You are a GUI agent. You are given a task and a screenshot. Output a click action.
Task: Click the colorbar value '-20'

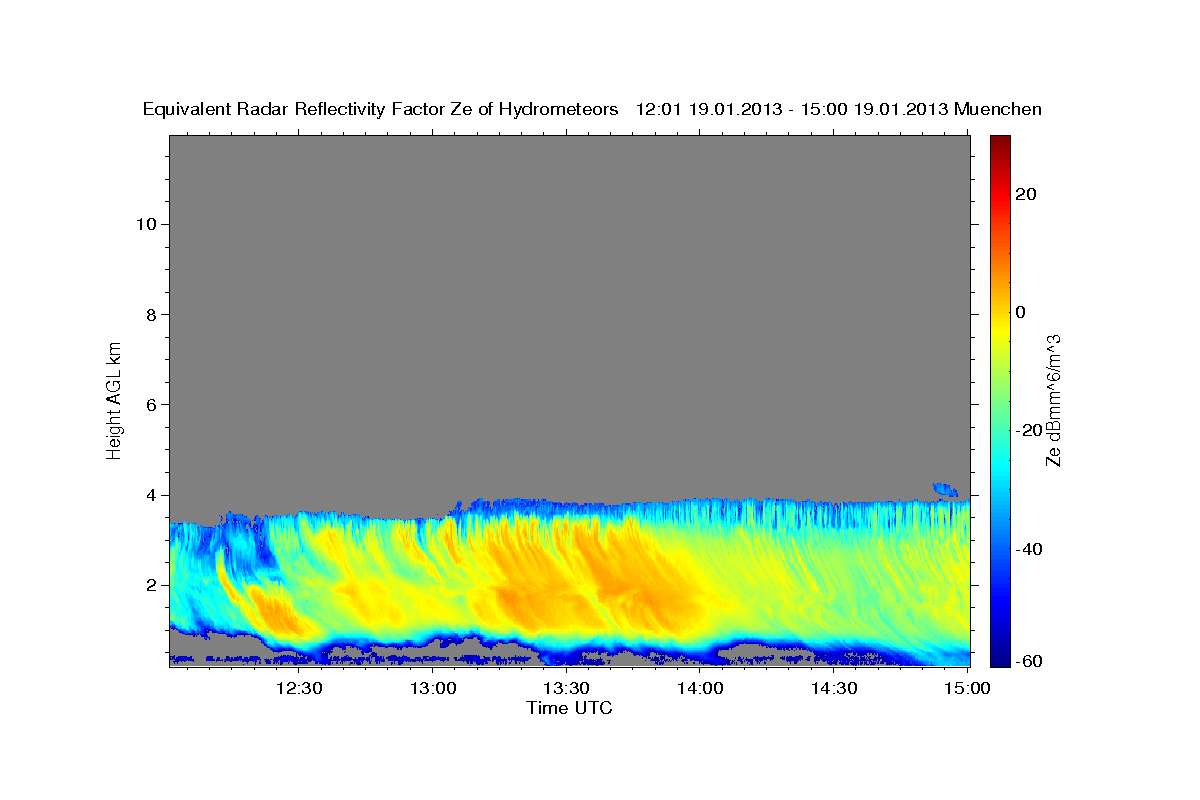click(1029, 431)
